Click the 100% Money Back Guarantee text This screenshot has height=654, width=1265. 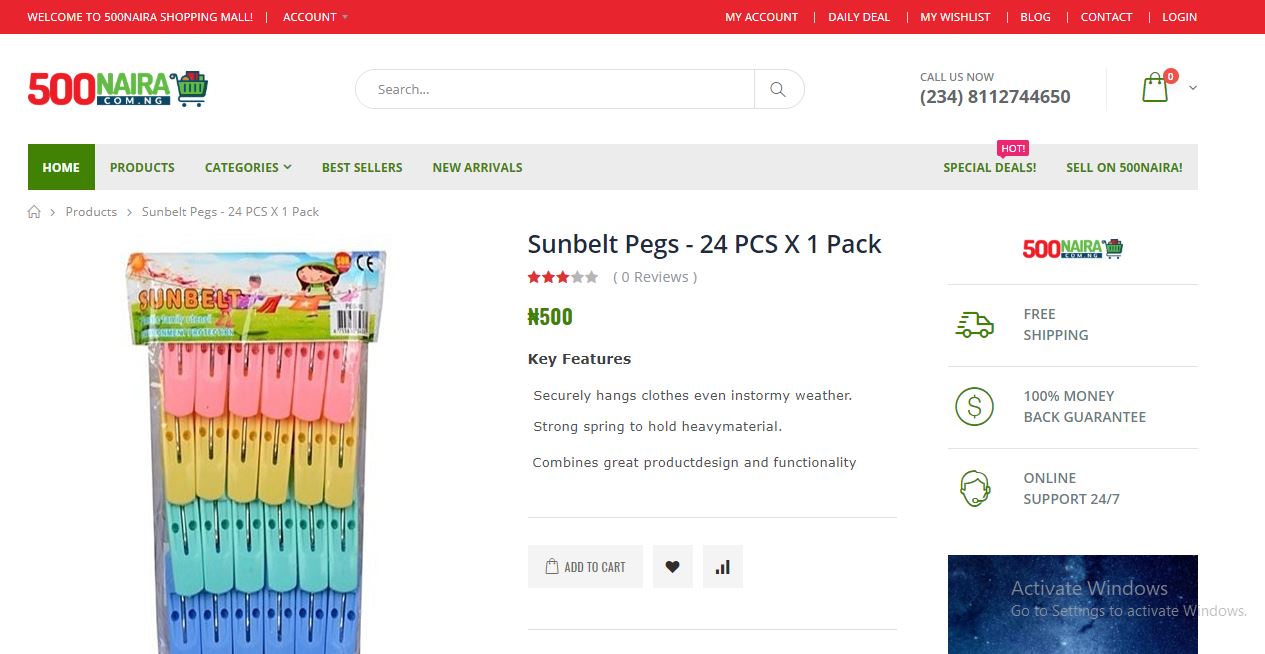(1084, 407)
